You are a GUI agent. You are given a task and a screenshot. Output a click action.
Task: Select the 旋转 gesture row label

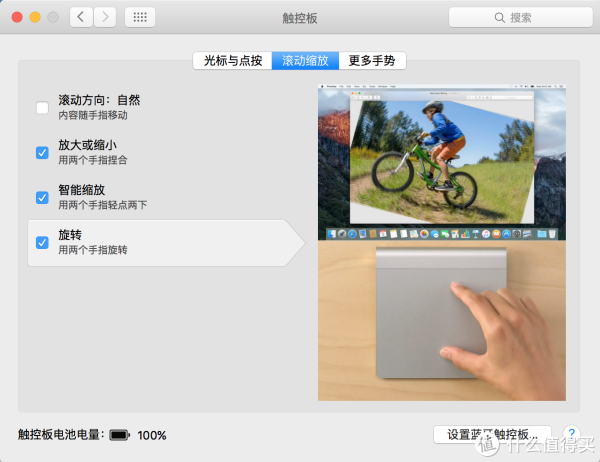tap(70, 235)
